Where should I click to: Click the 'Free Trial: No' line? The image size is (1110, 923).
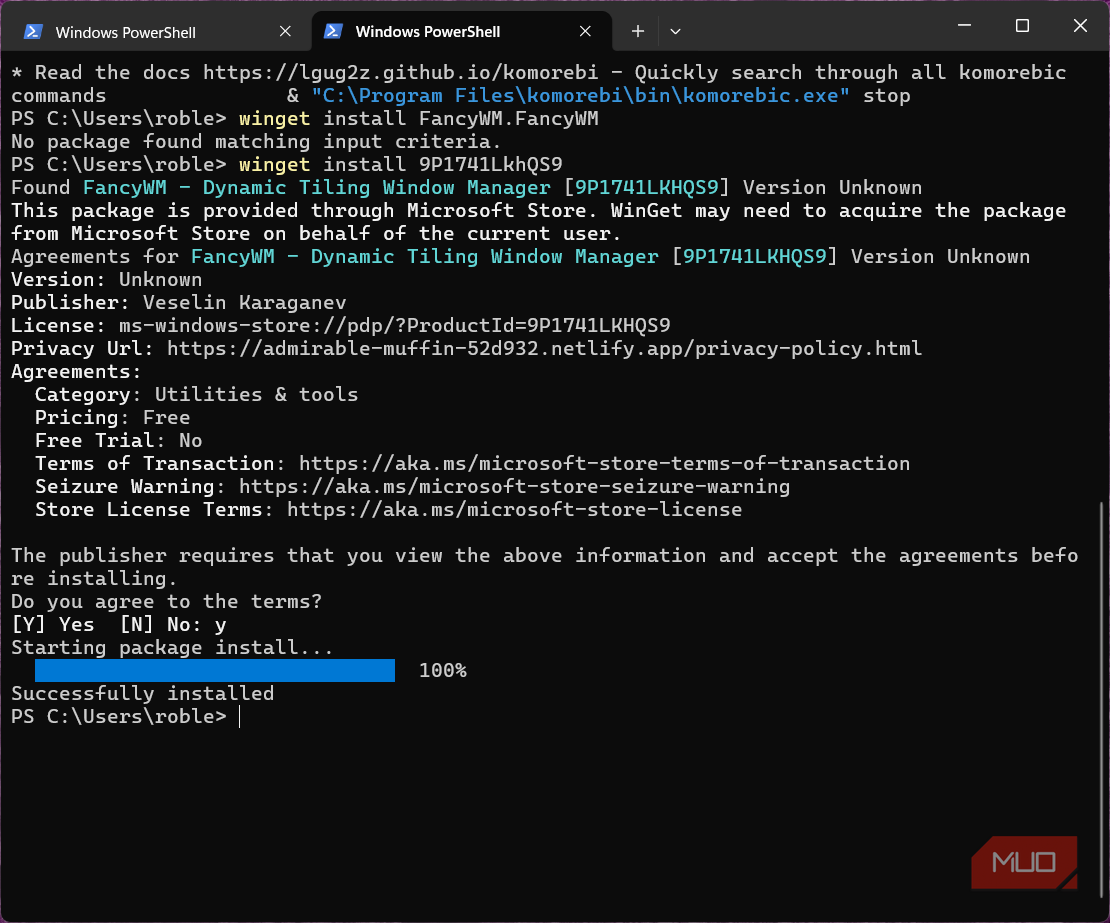tap(119, 441)
